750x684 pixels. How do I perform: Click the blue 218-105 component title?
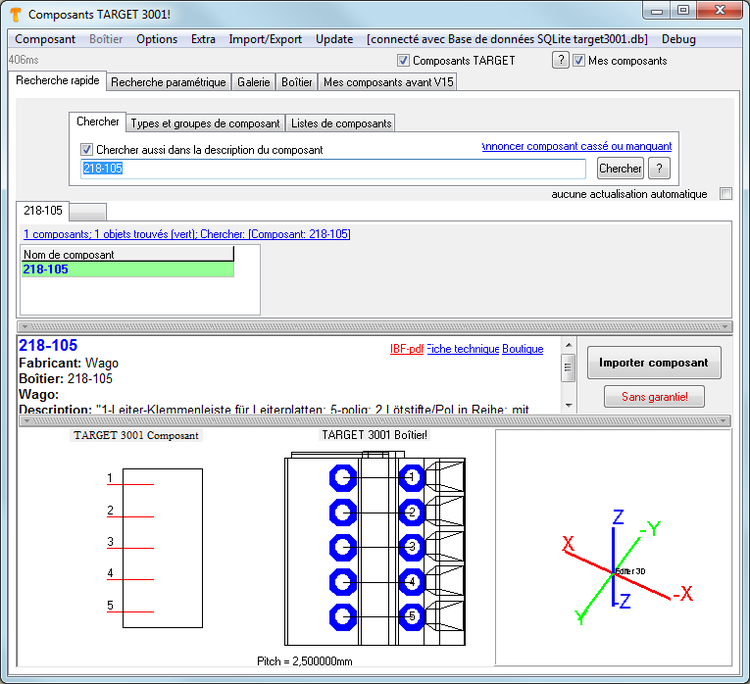48,345
